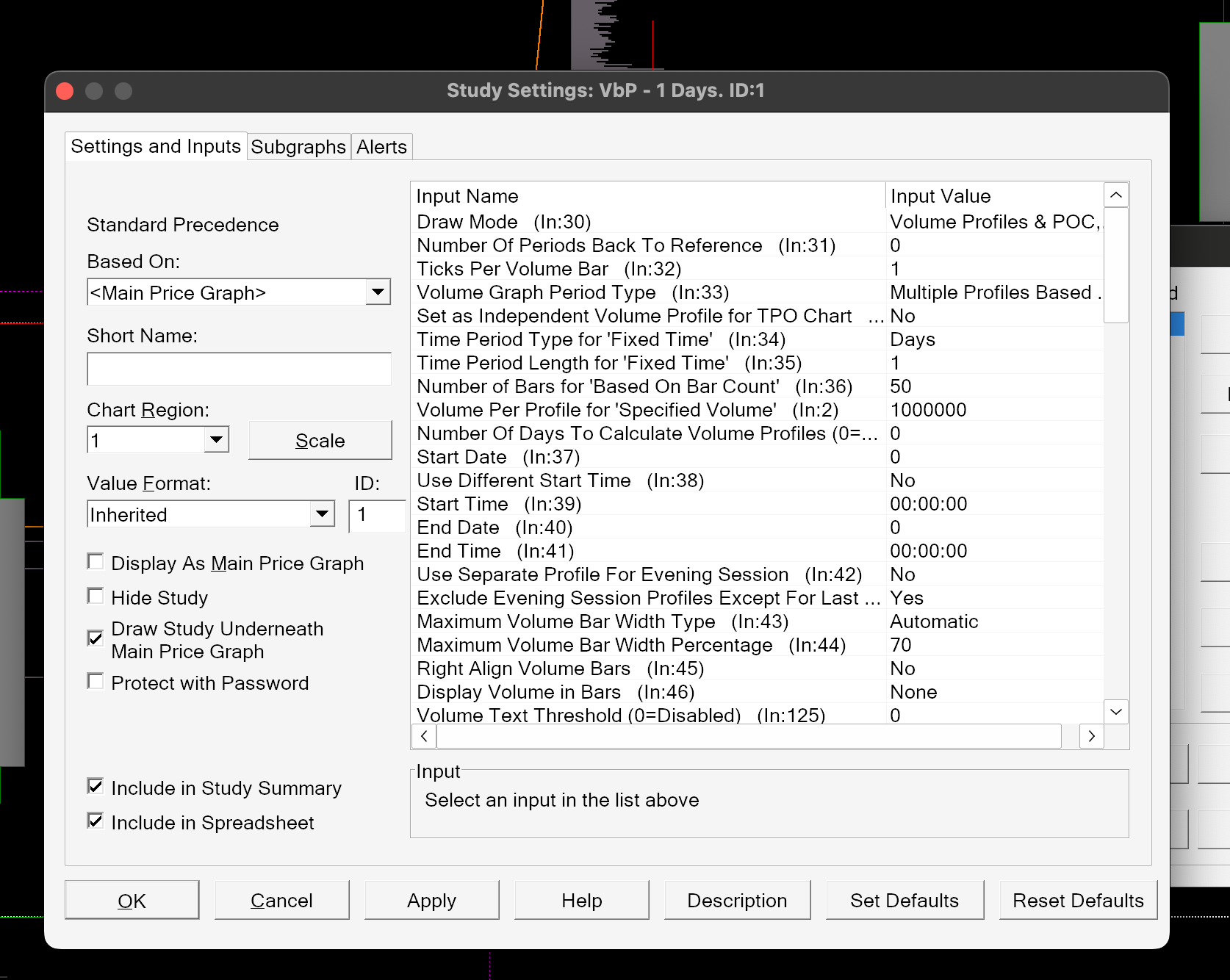This screenshot has width=1230, height=980.
Task: Uncheck Include in Study Summary
Action: coord(96,787)
